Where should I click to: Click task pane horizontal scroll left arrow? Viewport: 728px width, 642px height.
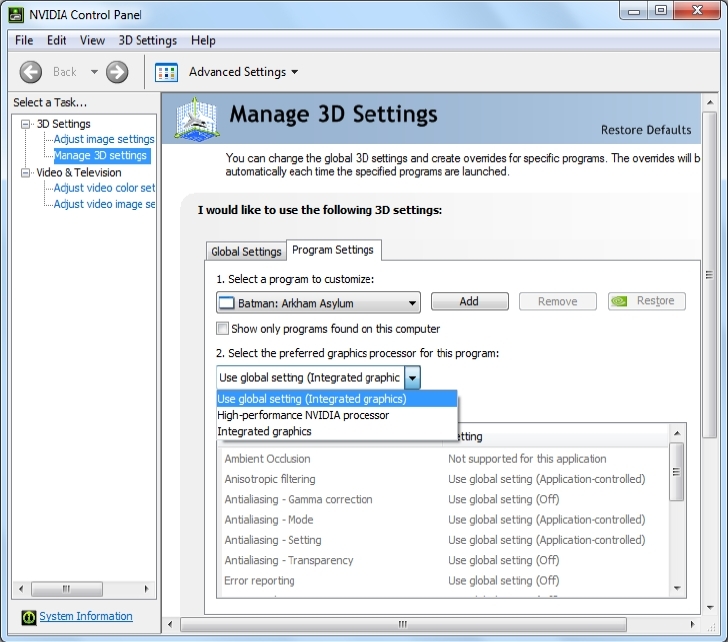pos(21,589)
